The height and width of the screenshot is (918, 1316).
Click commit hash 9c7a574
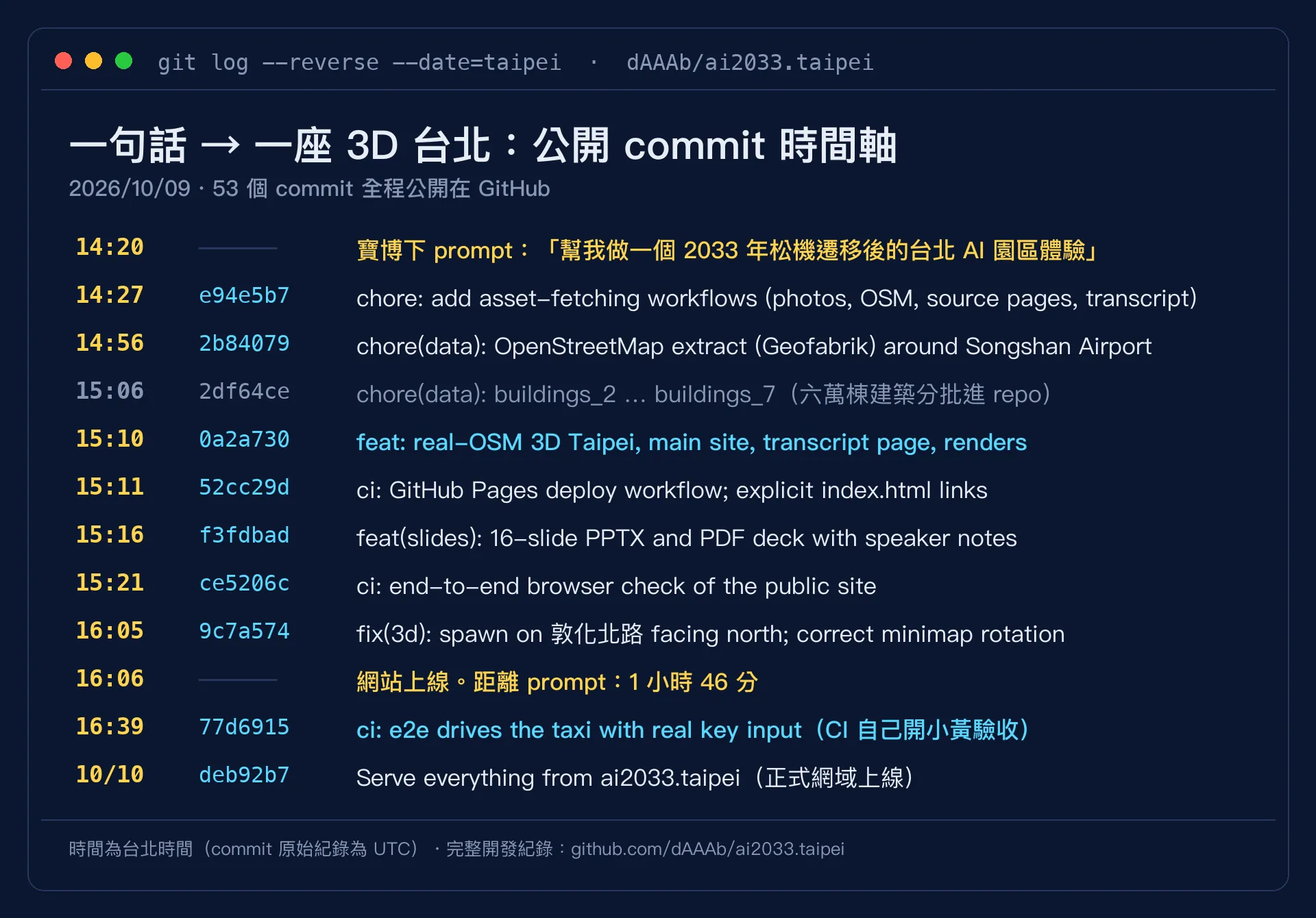pos(244,631)
